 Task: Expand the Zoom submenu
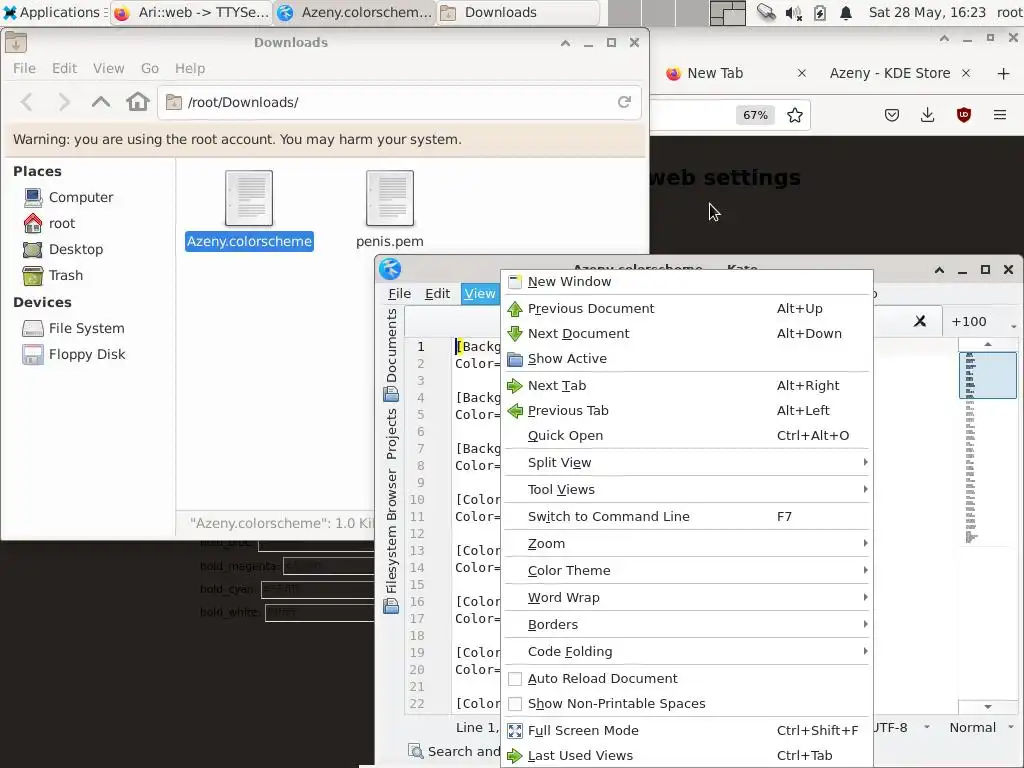click(687, 543)
